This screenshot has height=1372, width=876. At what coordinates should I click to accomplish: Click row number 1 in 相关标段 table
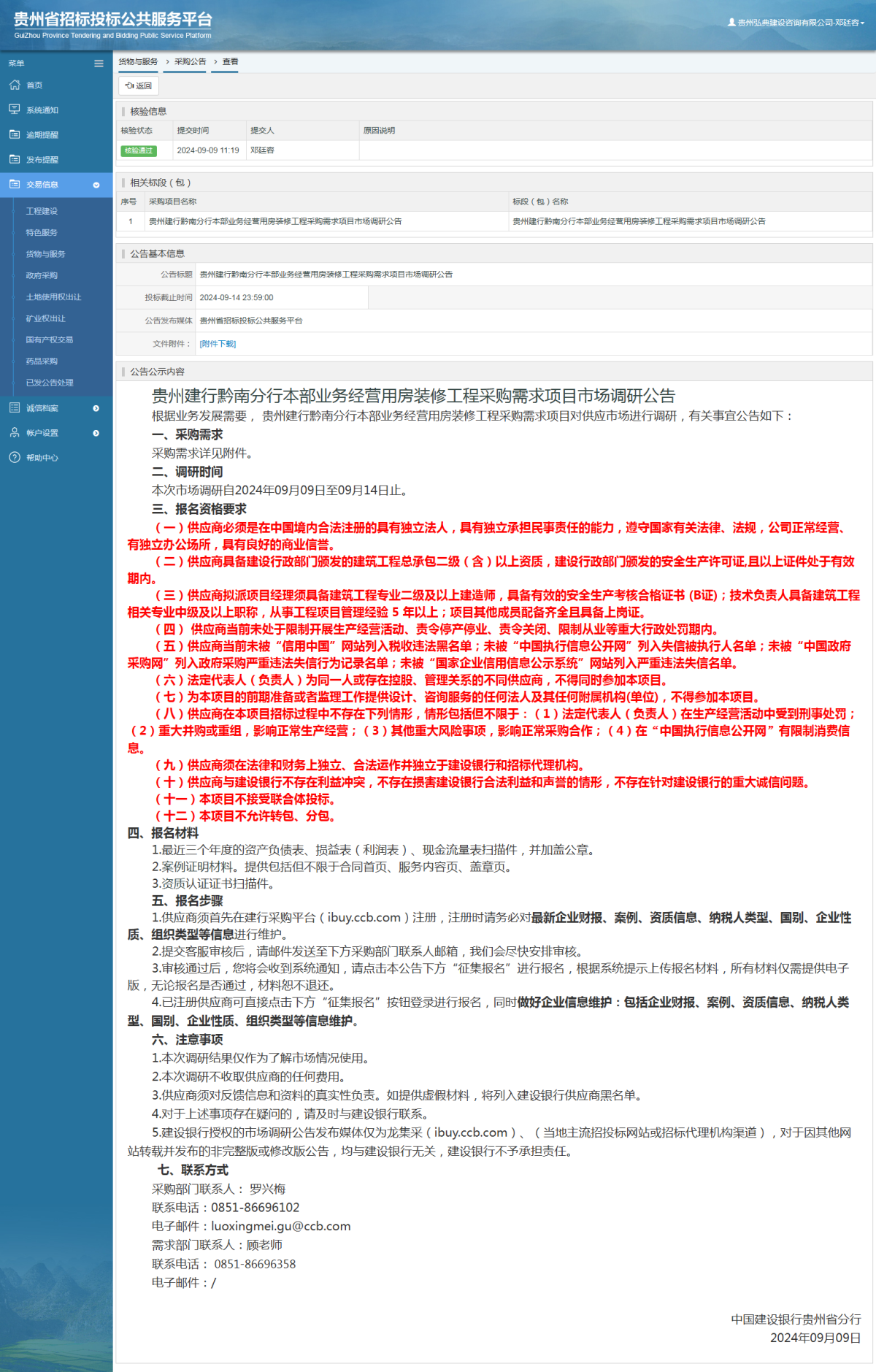pyautogui.click(x=131, y=221)
